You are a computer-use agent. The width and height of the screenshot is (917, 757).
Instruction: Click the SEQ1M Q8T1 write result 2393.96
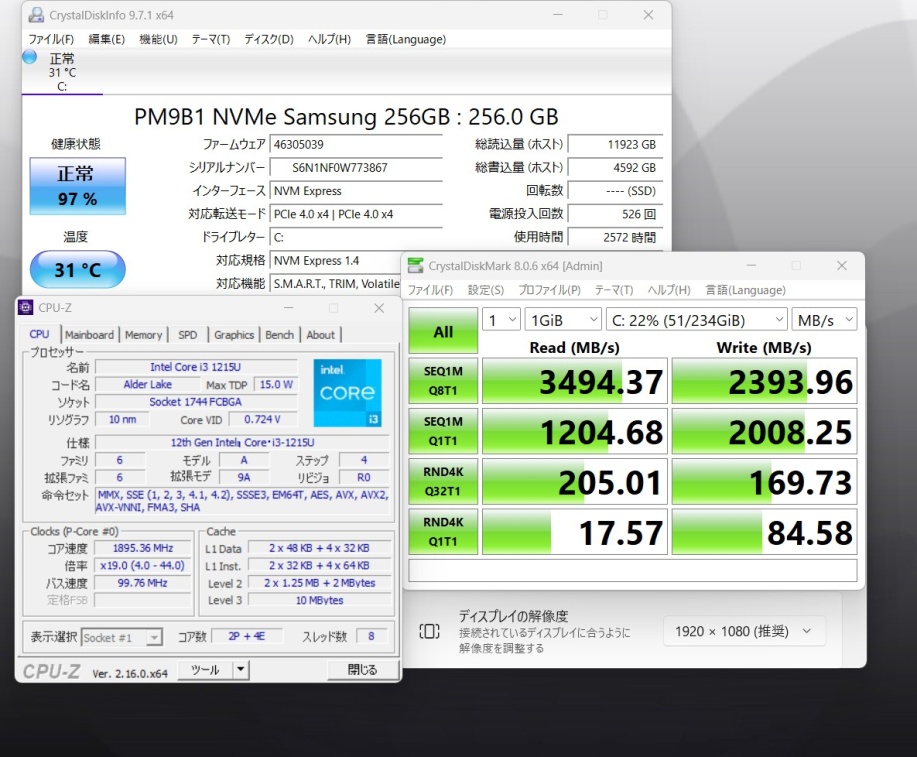pyautogui.click(x=764, y=381)
